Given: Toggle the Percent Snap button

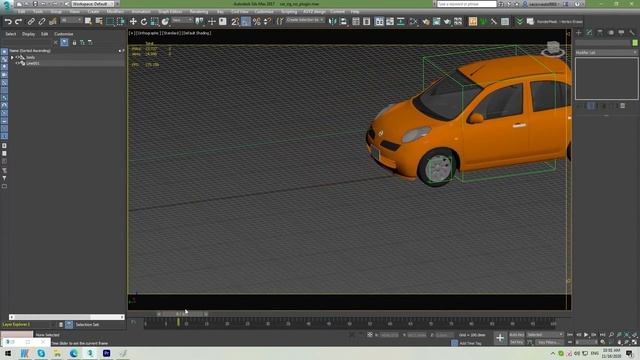Looking at the screenshot, I should tap(256, 22).
